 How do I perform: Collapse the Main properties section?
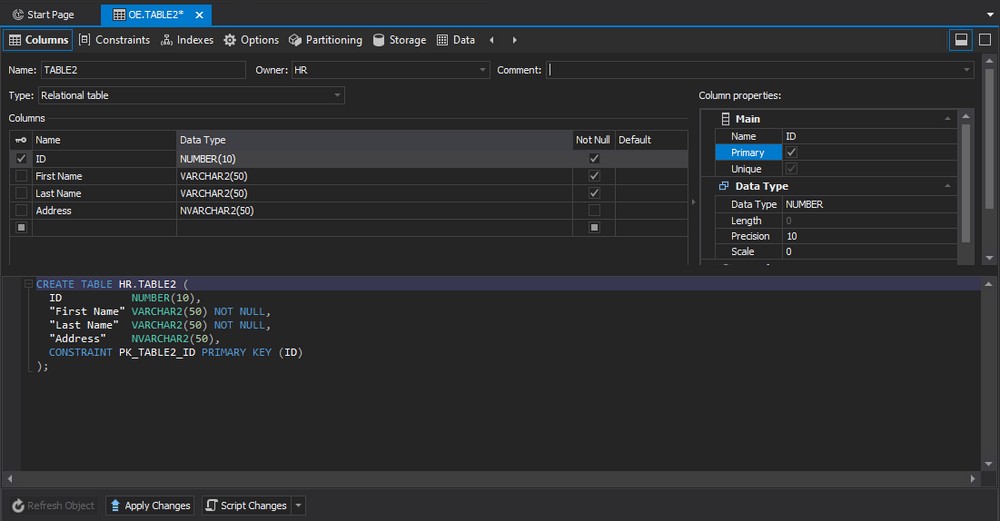(x=947, y=119)
